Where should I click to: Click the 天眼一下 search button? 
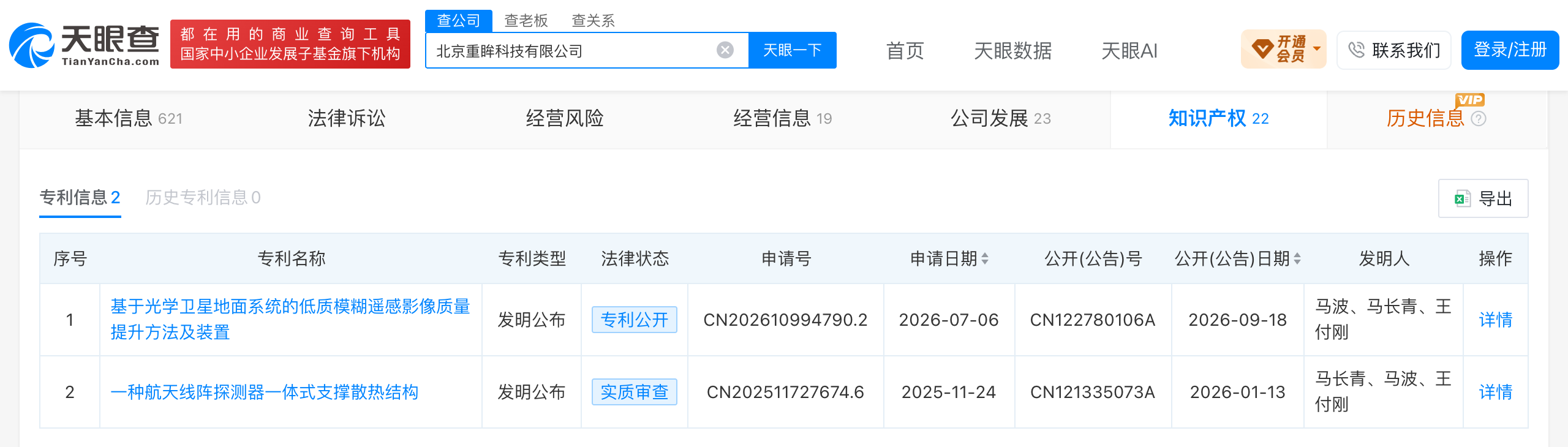point(793,50)
